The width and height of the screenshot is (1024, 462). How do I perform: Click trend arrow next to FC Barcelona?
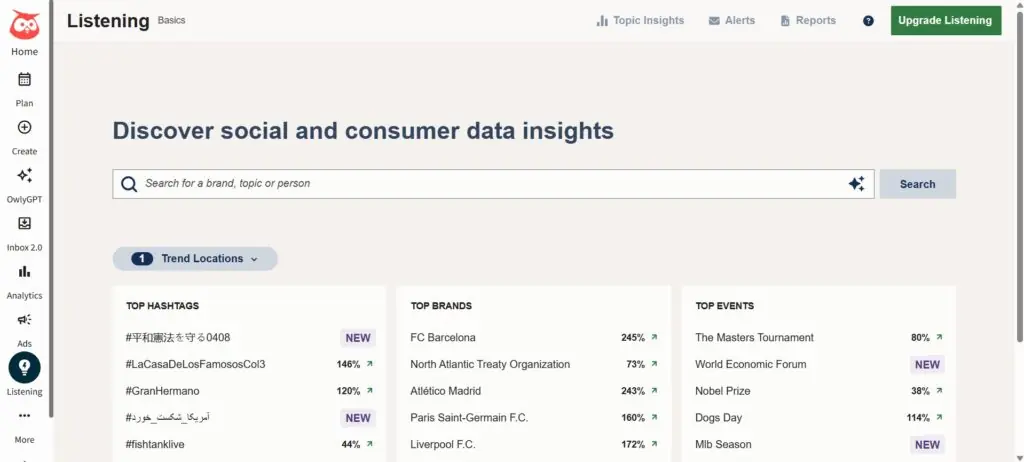click(654, 338)
